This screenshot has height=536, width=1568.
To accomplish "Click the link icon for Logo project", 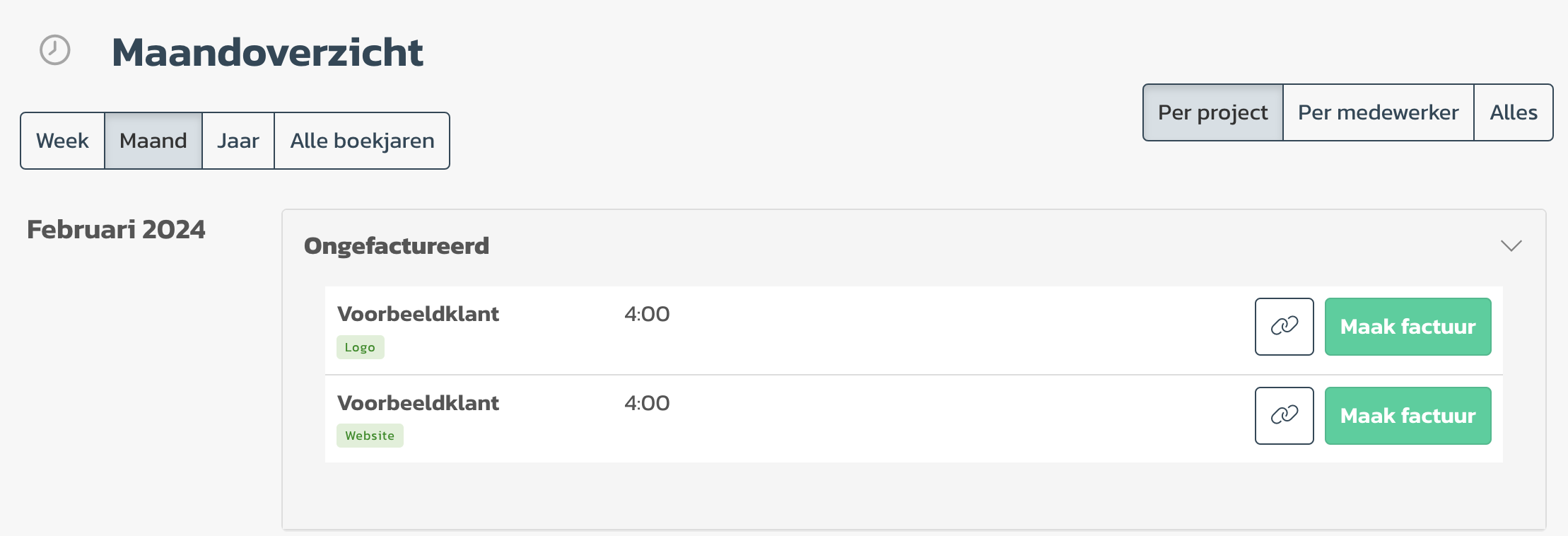I will point(1284,326).
